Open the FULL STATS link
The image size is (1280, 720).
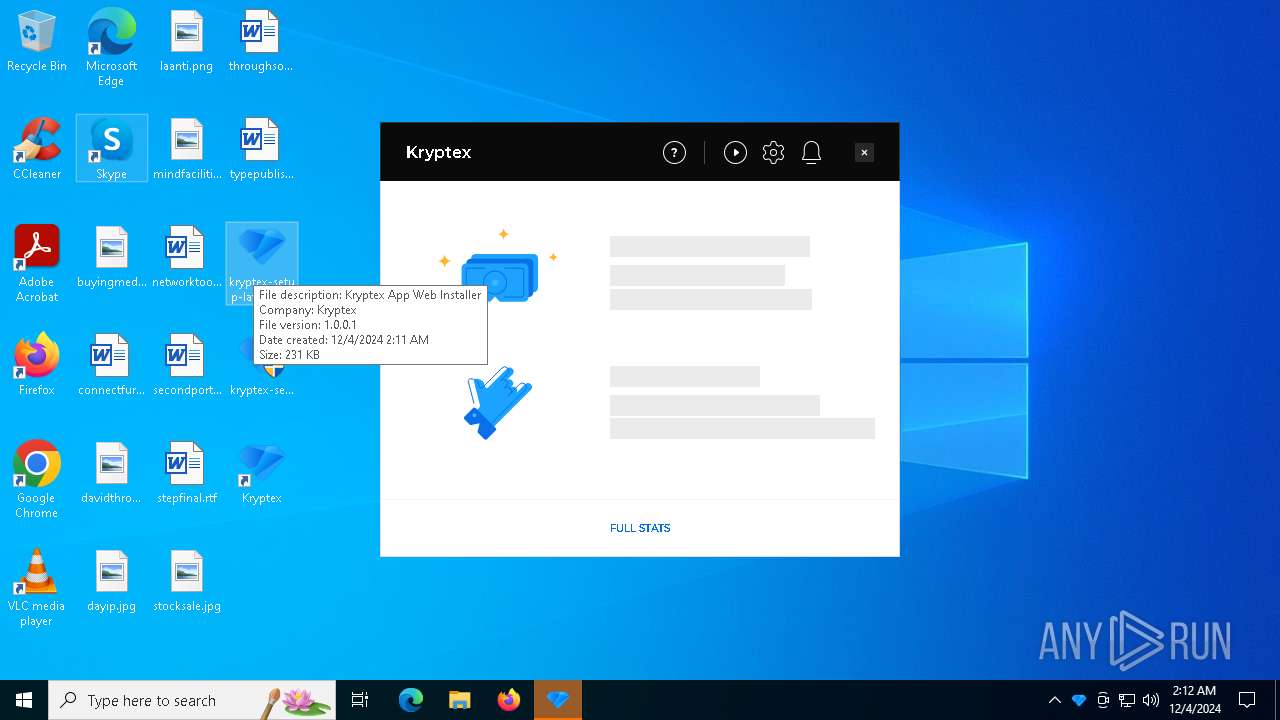(x=640, y=528)
